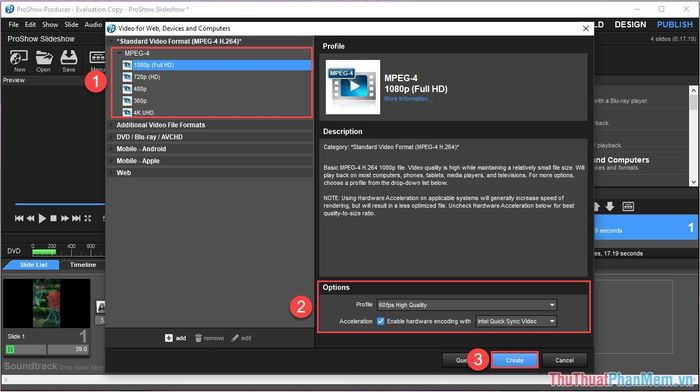Screen dimensions: 700x392
Task: Click the move down arrow in publish queue
Action: [x=610, y=206]
